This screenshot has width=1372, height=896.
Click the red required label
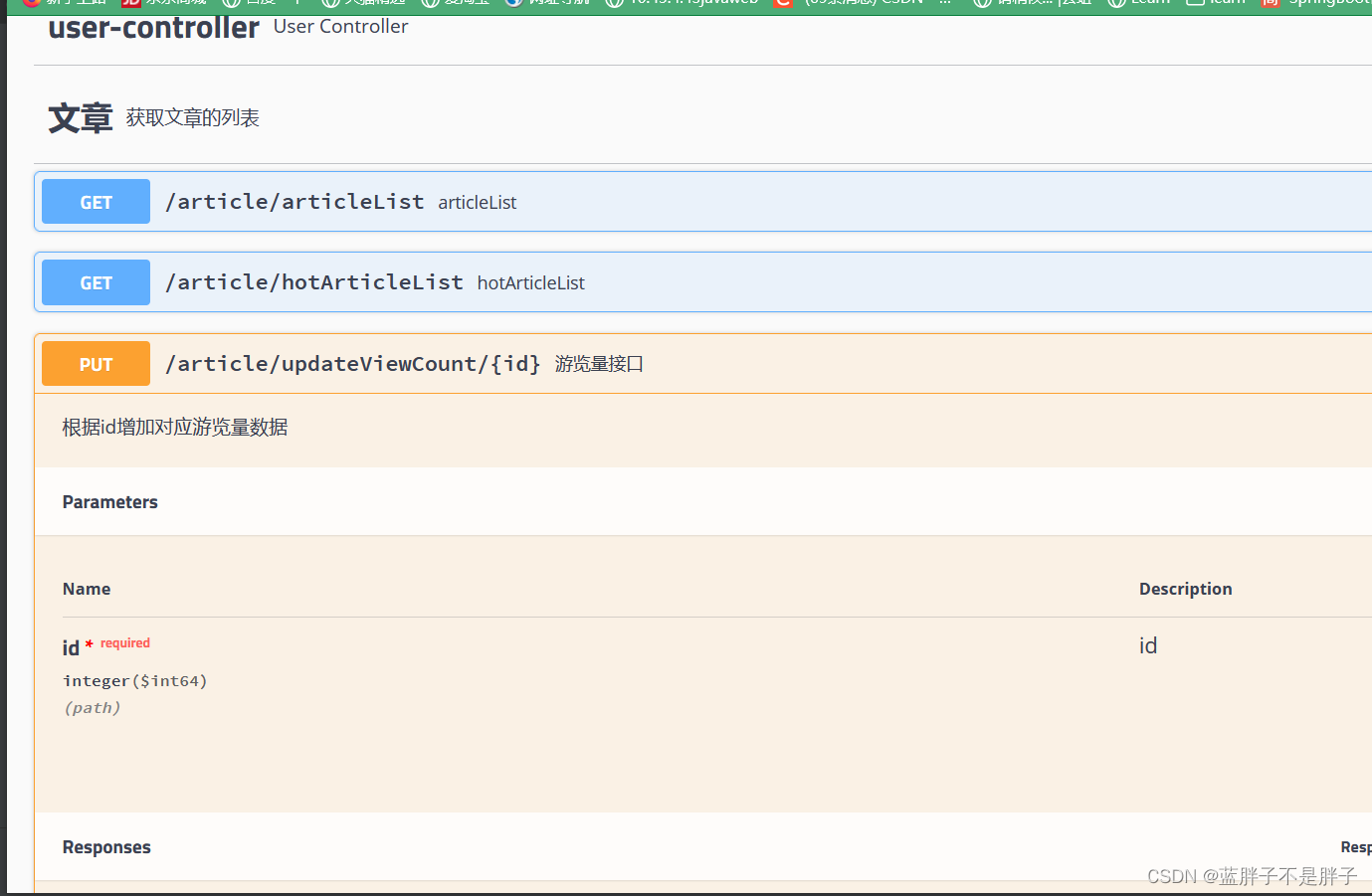[125, 643]
